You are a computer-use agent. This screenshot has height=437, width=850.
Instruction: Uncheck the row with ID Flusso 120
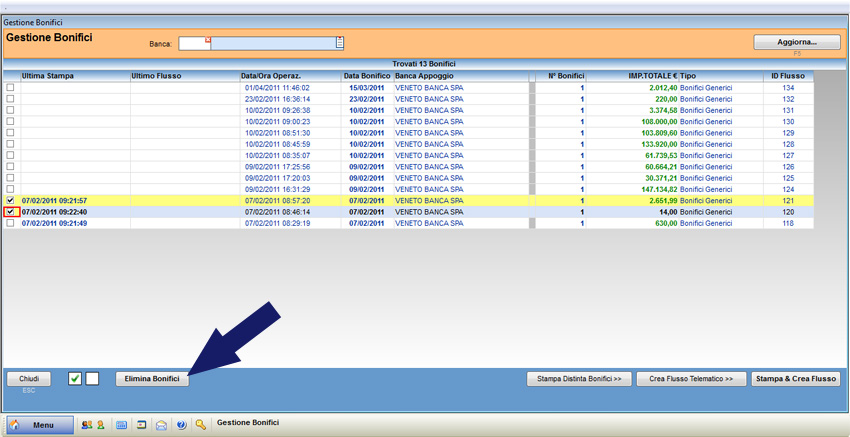click(x=11, y=212)
